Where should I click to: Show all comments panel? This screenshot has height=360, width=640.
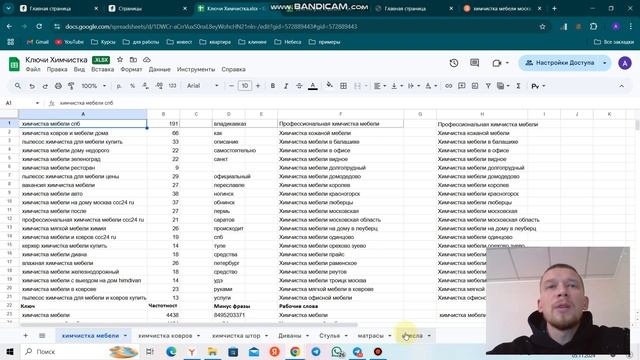point(474,63)
